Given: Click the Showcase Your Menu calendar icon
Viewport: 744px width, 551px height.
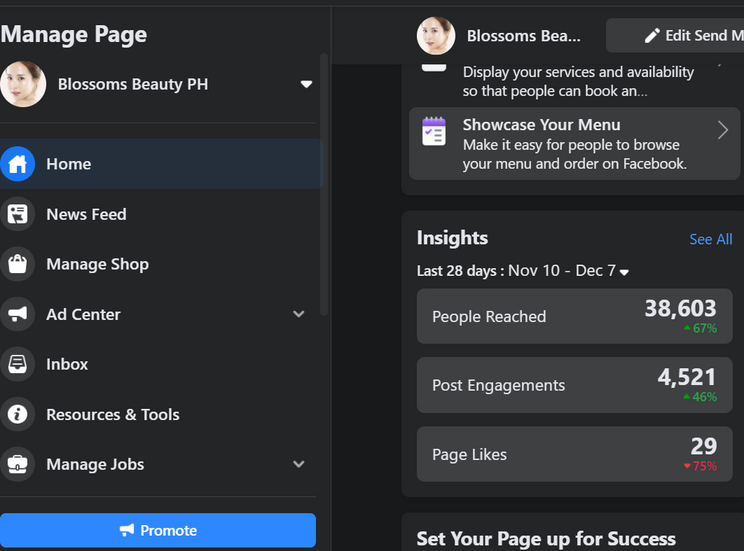Looking at the screenshot, I should click(x=434, y=131).
